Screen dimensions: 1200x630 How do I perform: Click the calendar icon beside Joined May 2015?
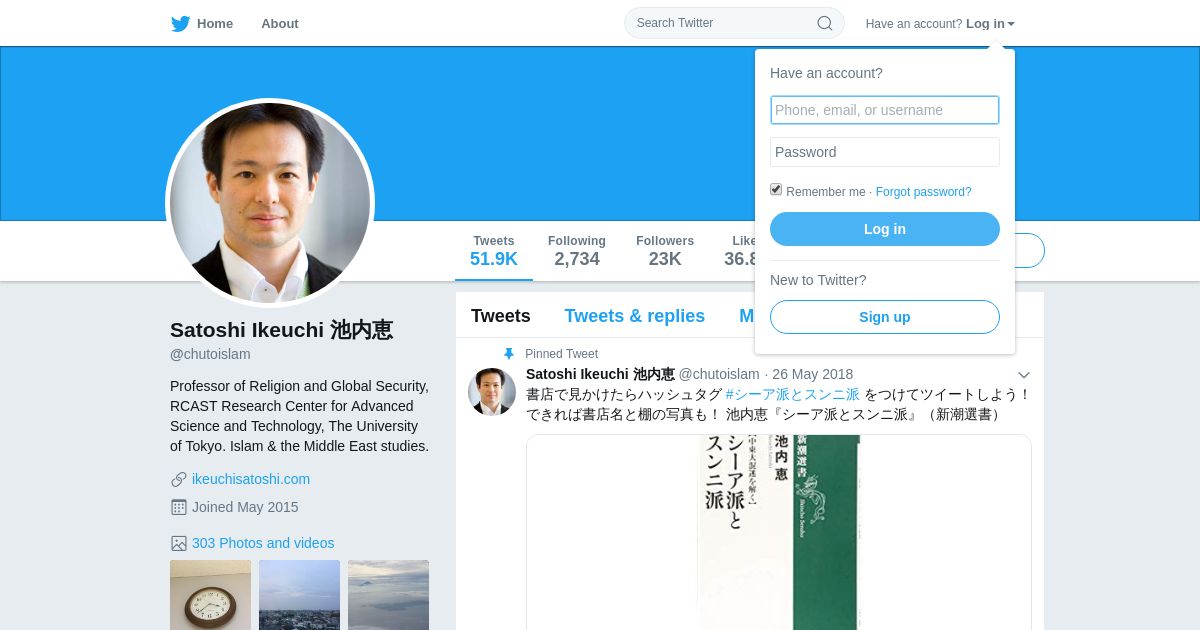click(x=179, y=507)
